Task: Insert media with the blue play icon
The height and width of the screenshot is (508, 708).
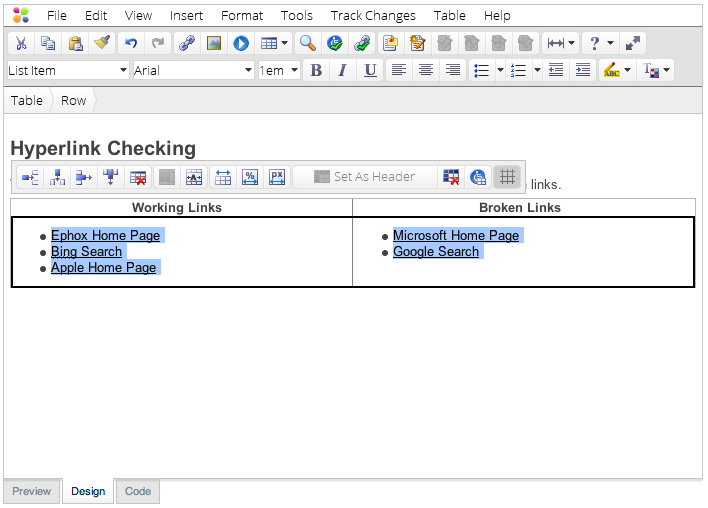Action: point(241,43)
